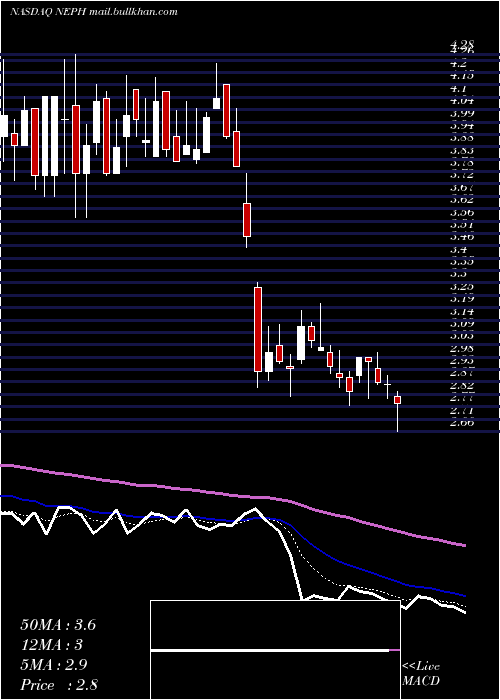Viewport: 500px width, 700px height.
Task: Click the 3.56 price axis label
Action: [462, 212]
